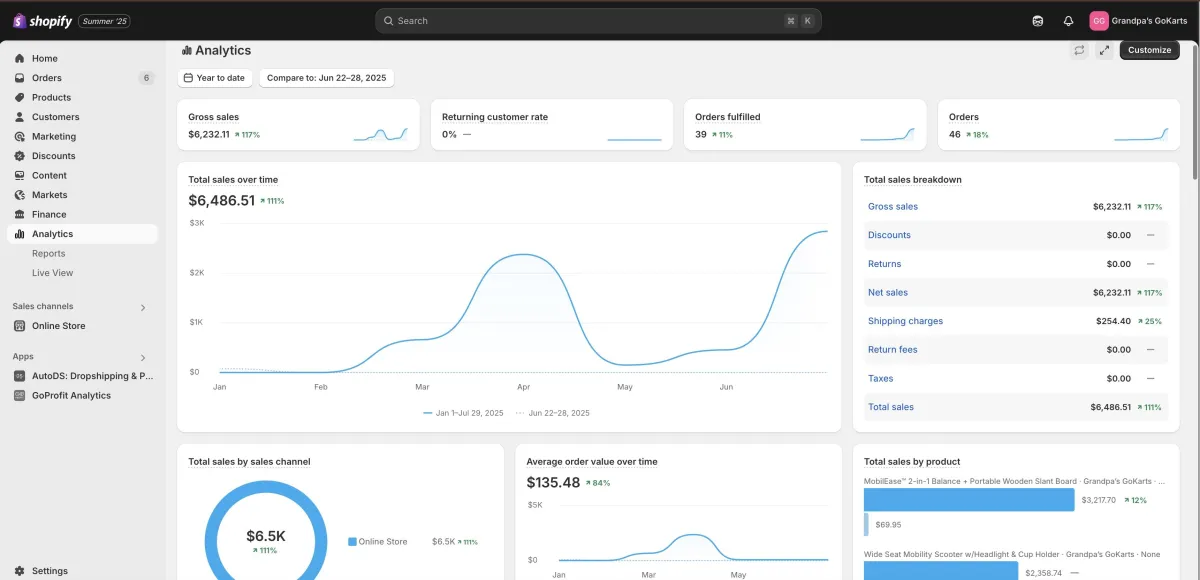Image resolution: width=1200 pixels, height=580 pixels.
Task: Click the Online Store legend color swatch
Action: [x=352, y=542]
